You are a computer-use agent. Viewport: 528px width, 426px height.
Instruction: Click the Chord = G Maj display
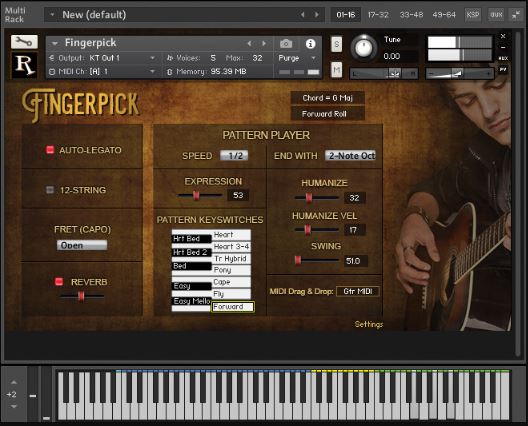(328, 98)
